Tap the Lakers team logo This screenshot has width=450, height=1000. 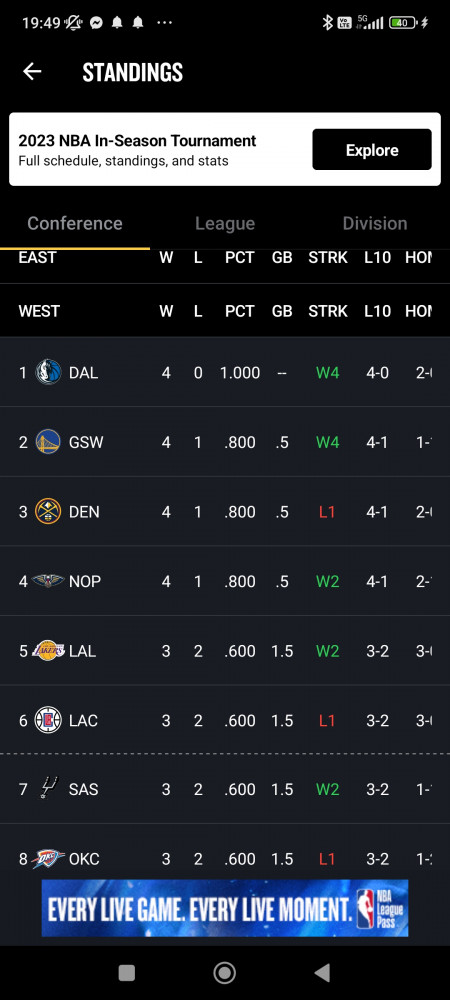(x=48, y=651)
